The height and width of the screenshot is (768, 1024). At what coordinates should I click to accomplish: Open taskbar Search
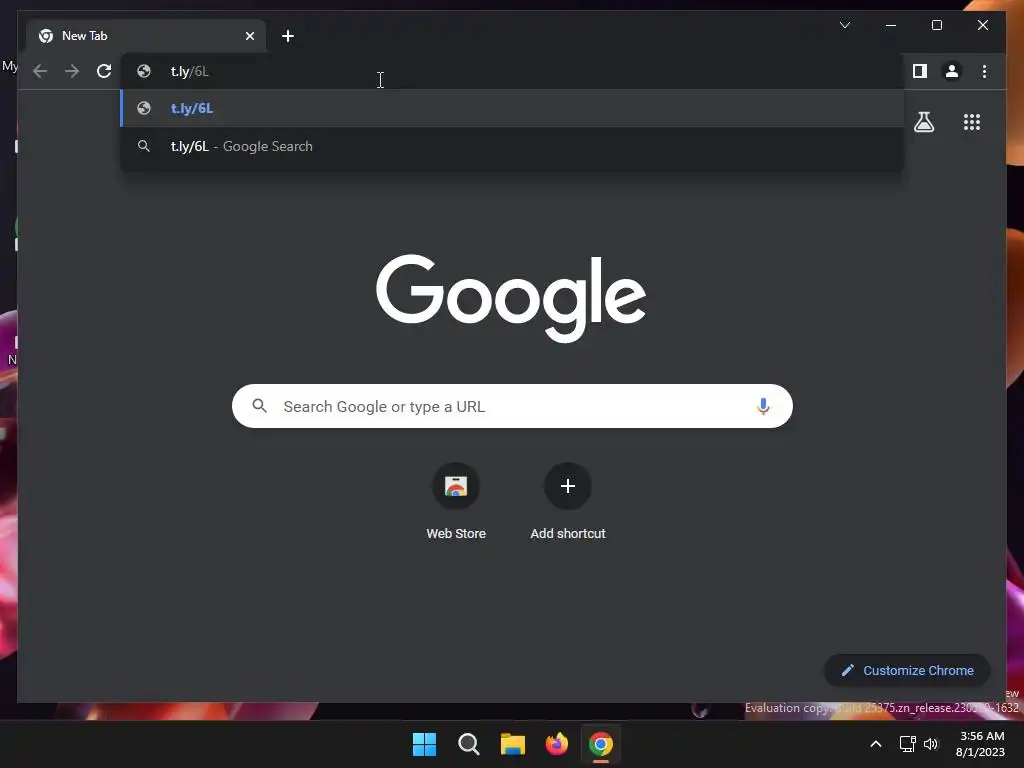point(468,744)
